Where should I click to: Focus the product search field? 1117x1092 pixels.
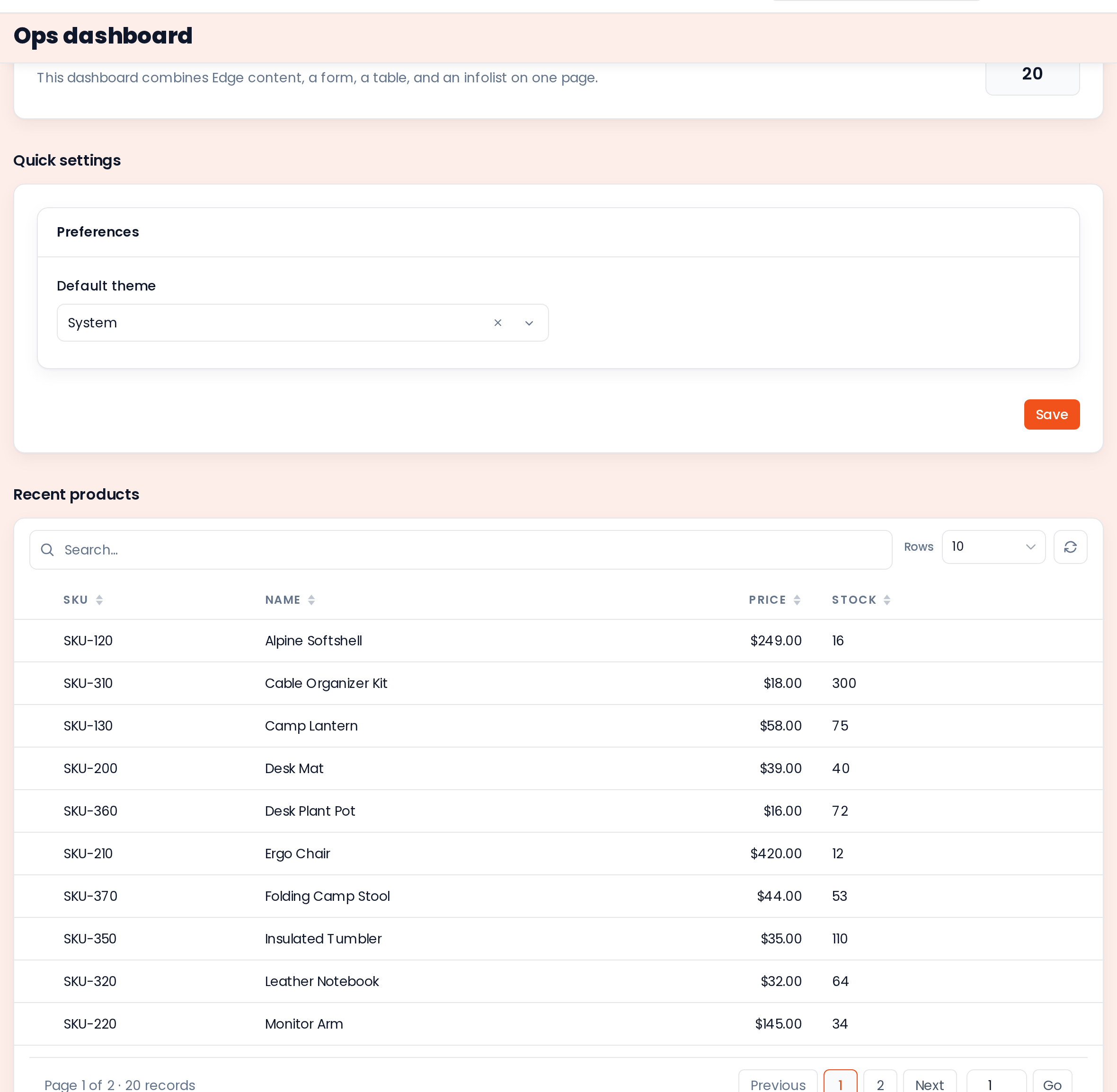[461, 550]
